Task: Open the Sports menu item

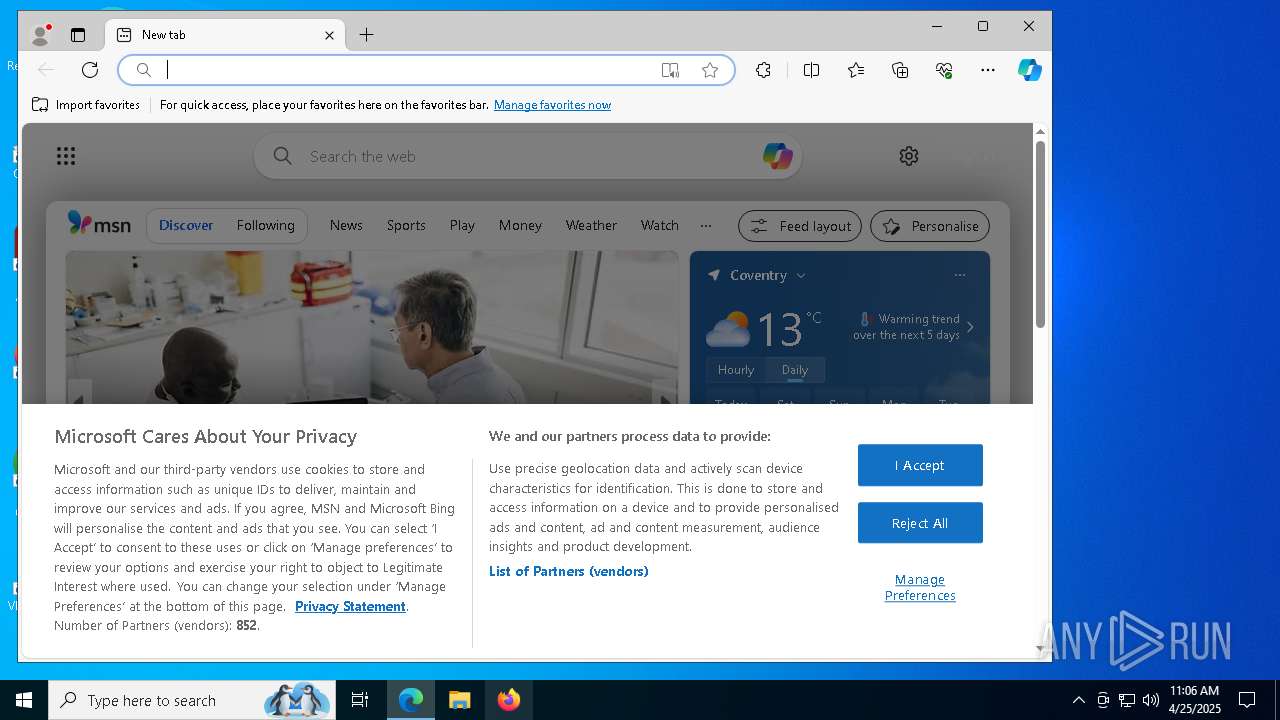Action: coord(406,225)
